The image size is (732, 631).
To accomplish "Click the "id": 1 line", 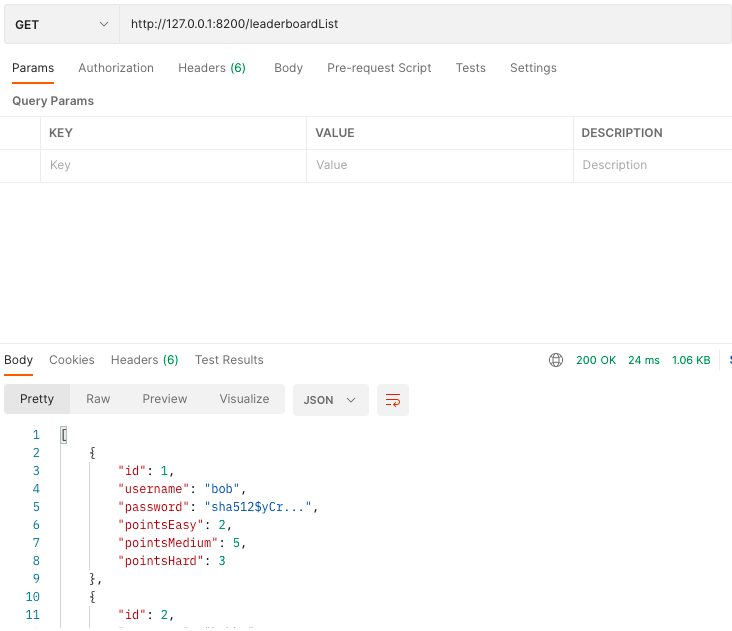I will 146,470.
